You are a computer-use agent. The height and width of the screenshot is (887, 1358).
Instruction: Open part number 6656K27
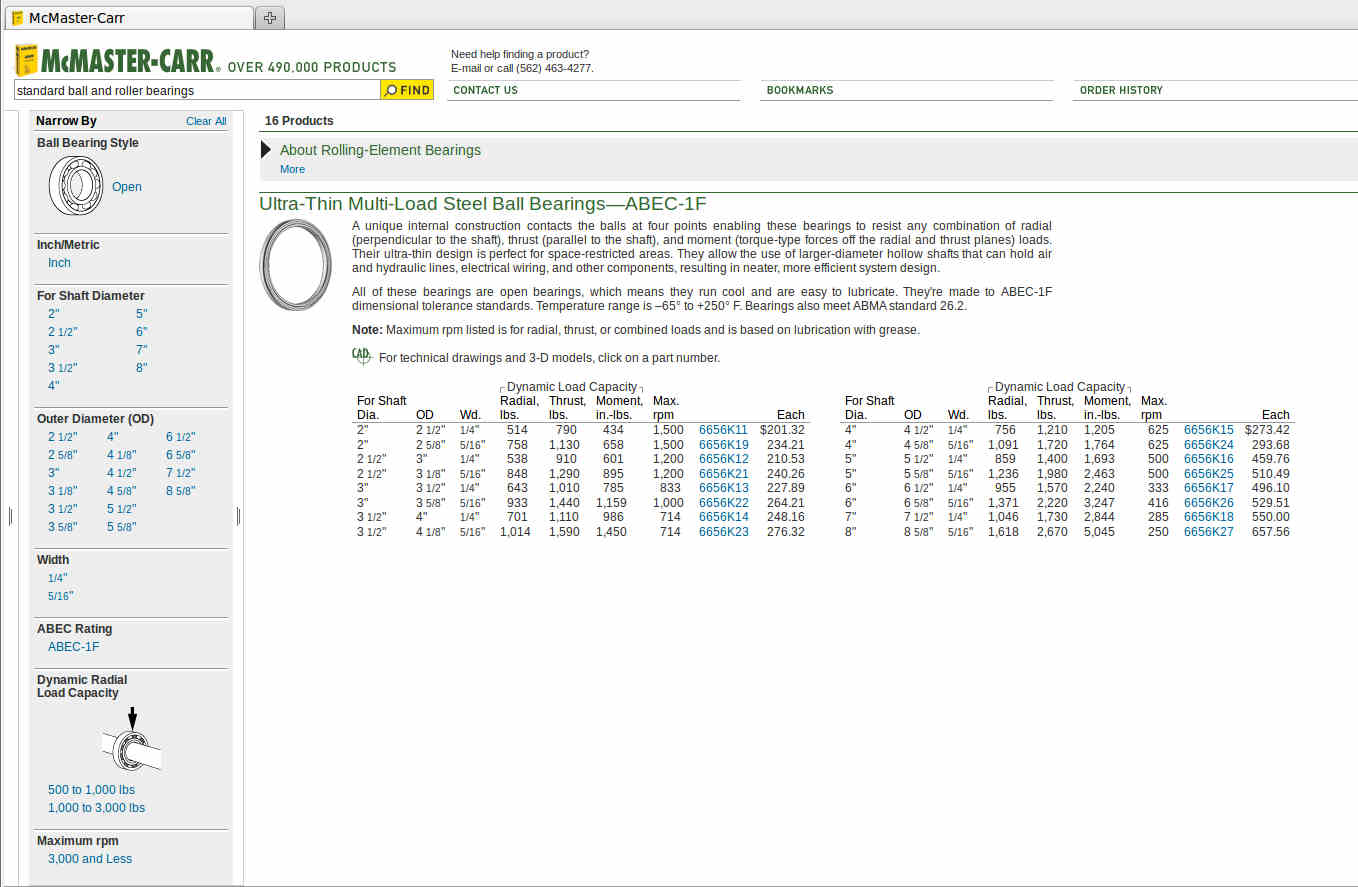click(1208, 532)
